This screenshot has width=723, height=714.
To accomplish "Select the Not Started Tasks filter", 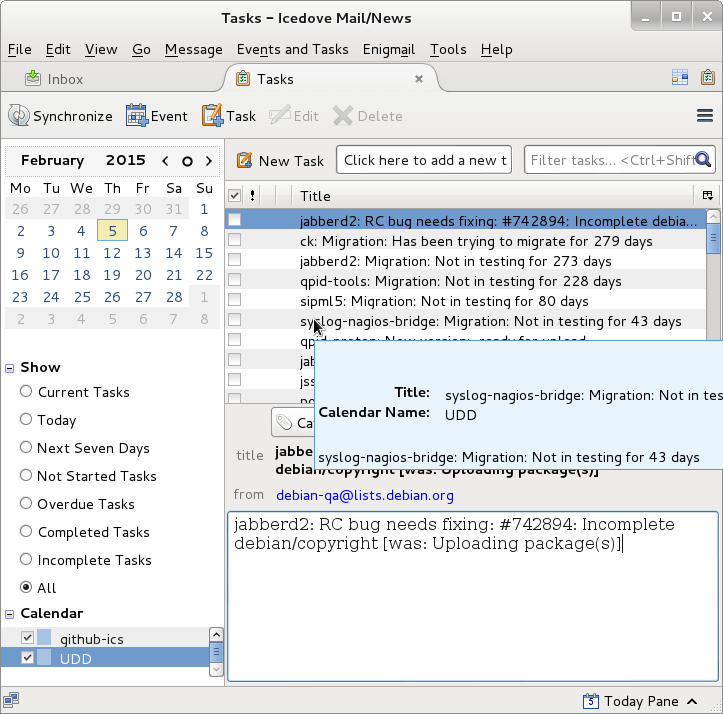I will (26, 475).
